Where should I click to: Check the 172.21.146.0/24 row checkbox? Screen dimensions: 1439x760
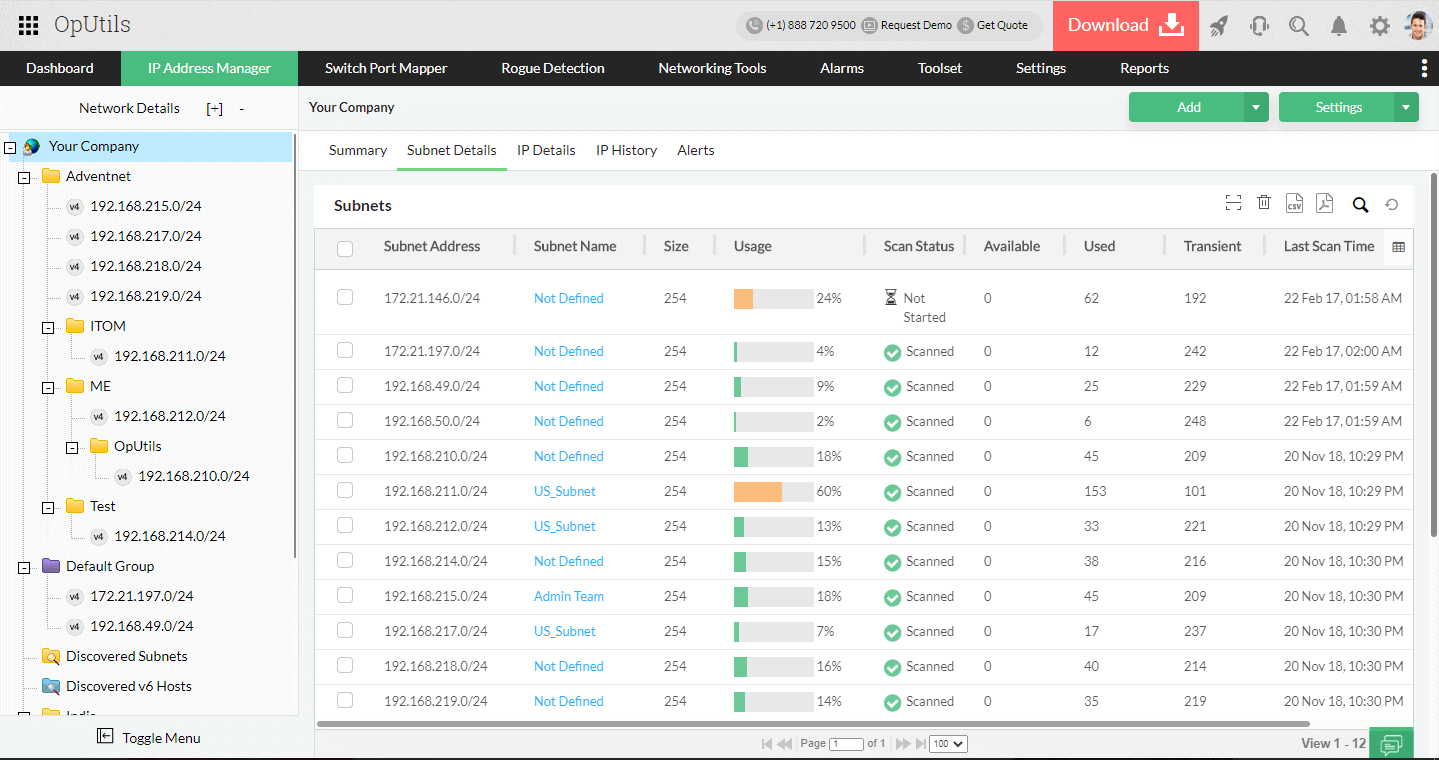345,297
